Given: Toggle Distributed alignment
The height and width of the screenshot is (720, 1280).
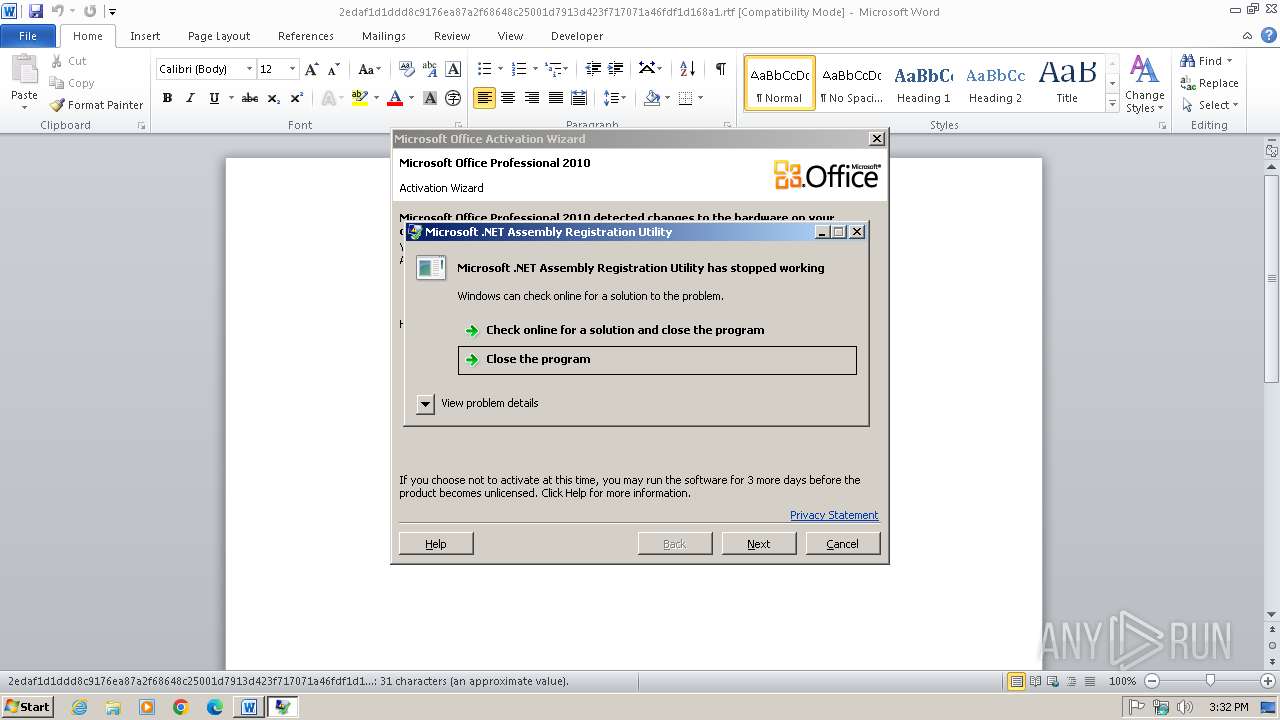Looking at the screenshot, I should [x=578, y=98].
